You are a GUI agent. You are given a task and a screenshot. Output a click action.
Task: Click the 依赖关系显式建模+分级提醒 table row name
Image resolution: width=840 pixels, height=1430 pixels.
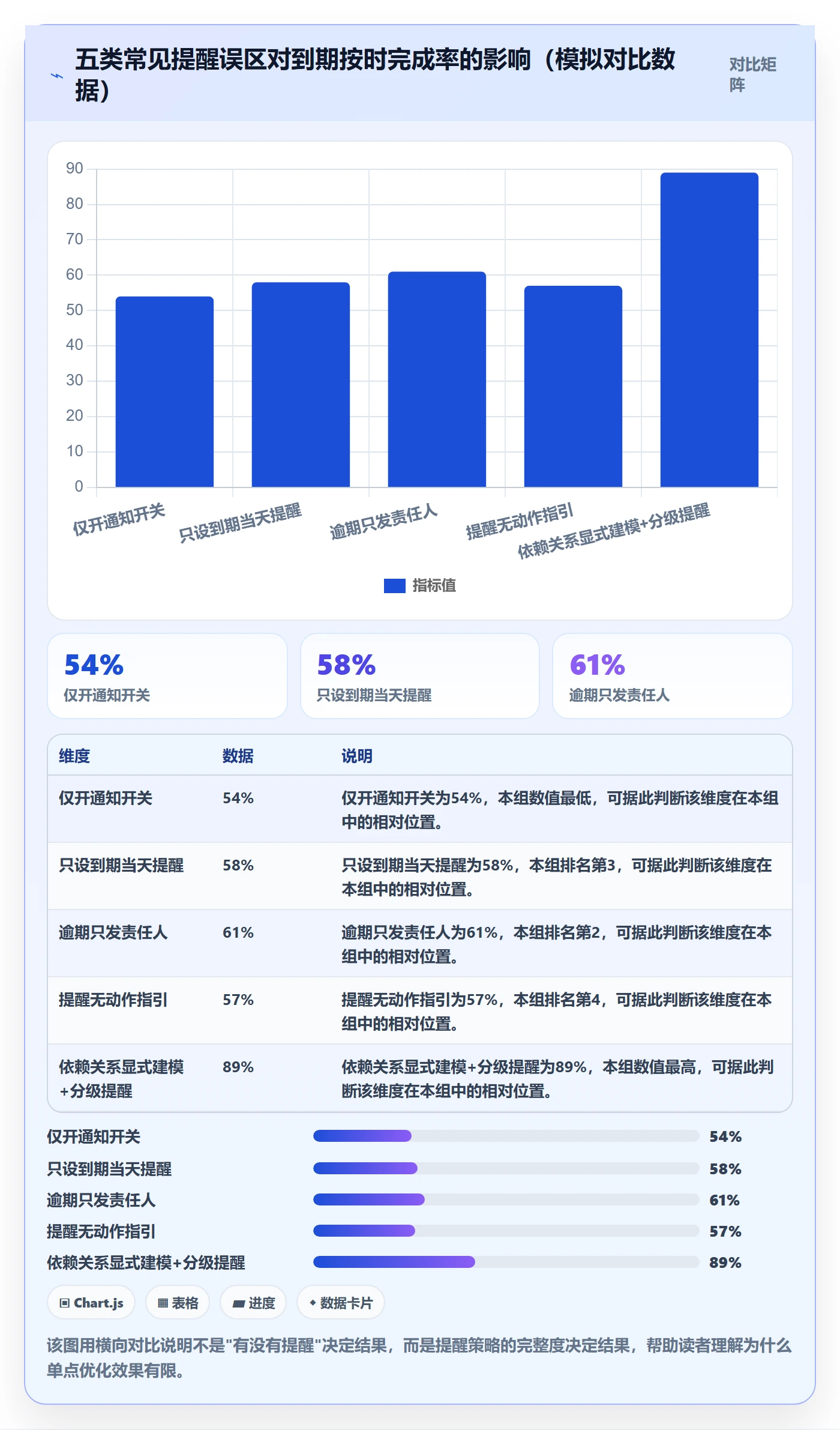121,1079
